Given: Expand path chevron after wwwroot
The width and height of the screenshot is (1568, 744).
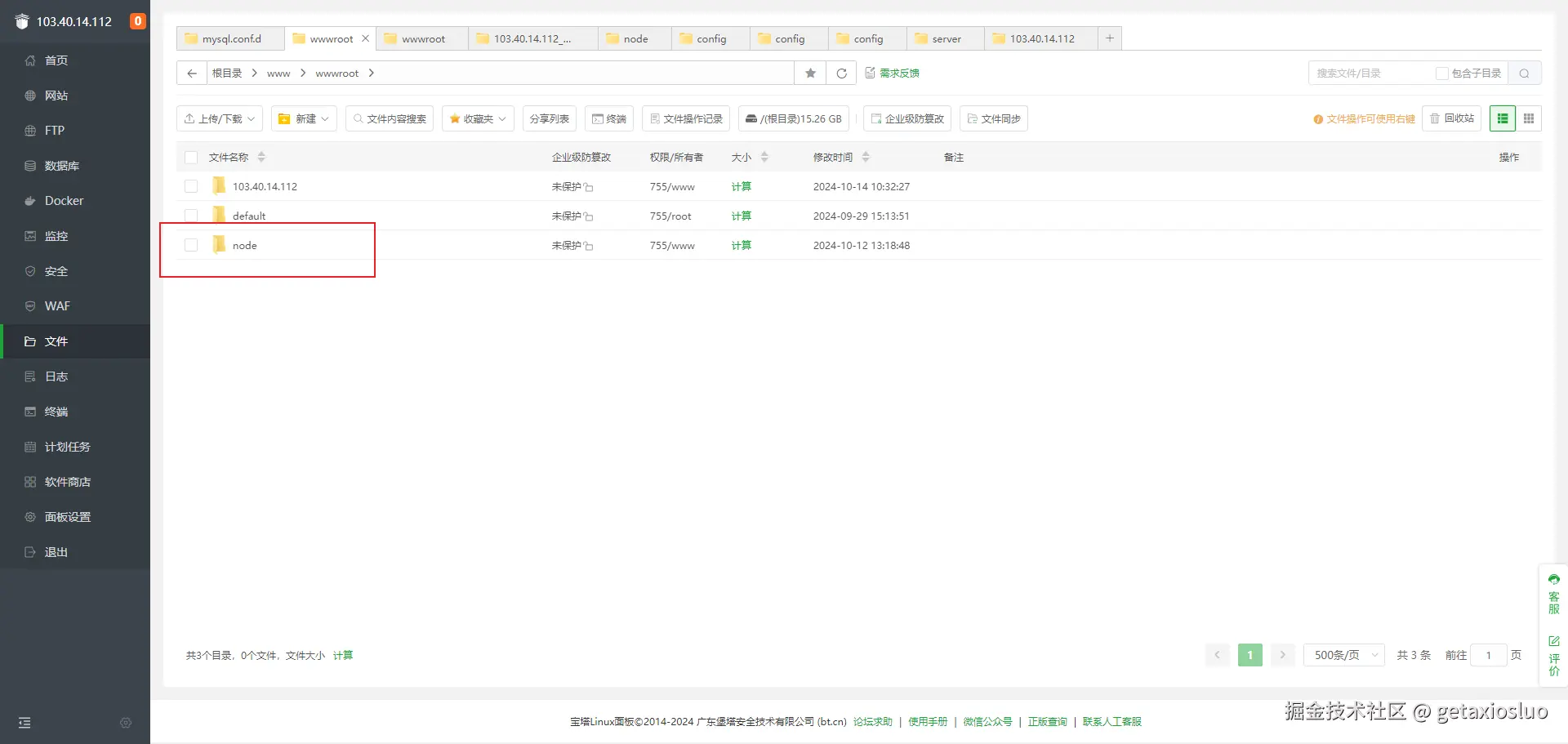Looking at the screenshot, I should (372, 74).
